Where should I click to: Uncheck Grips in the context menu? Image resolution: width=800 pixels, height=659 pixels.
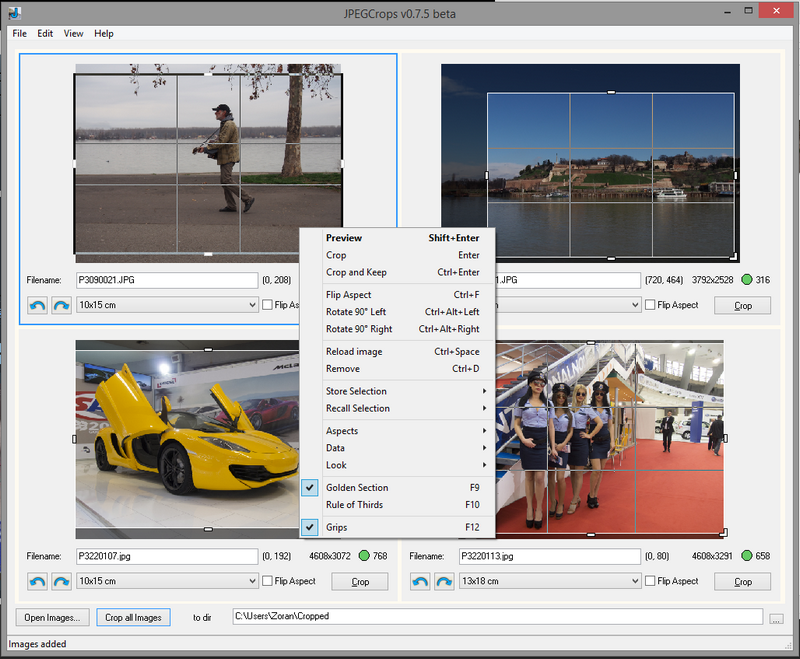pos(398,527)
